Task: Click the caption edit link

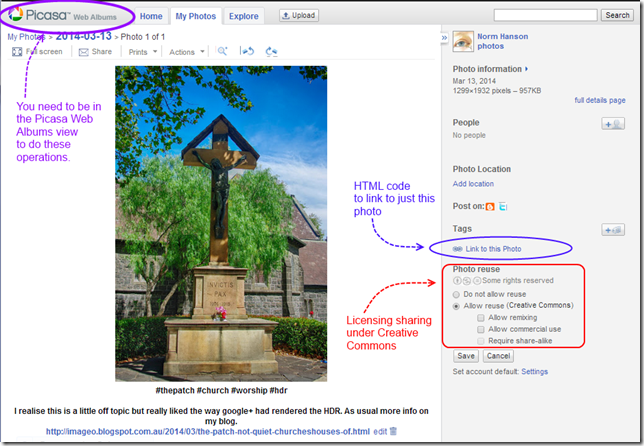Action: click(x=380, y=432)
